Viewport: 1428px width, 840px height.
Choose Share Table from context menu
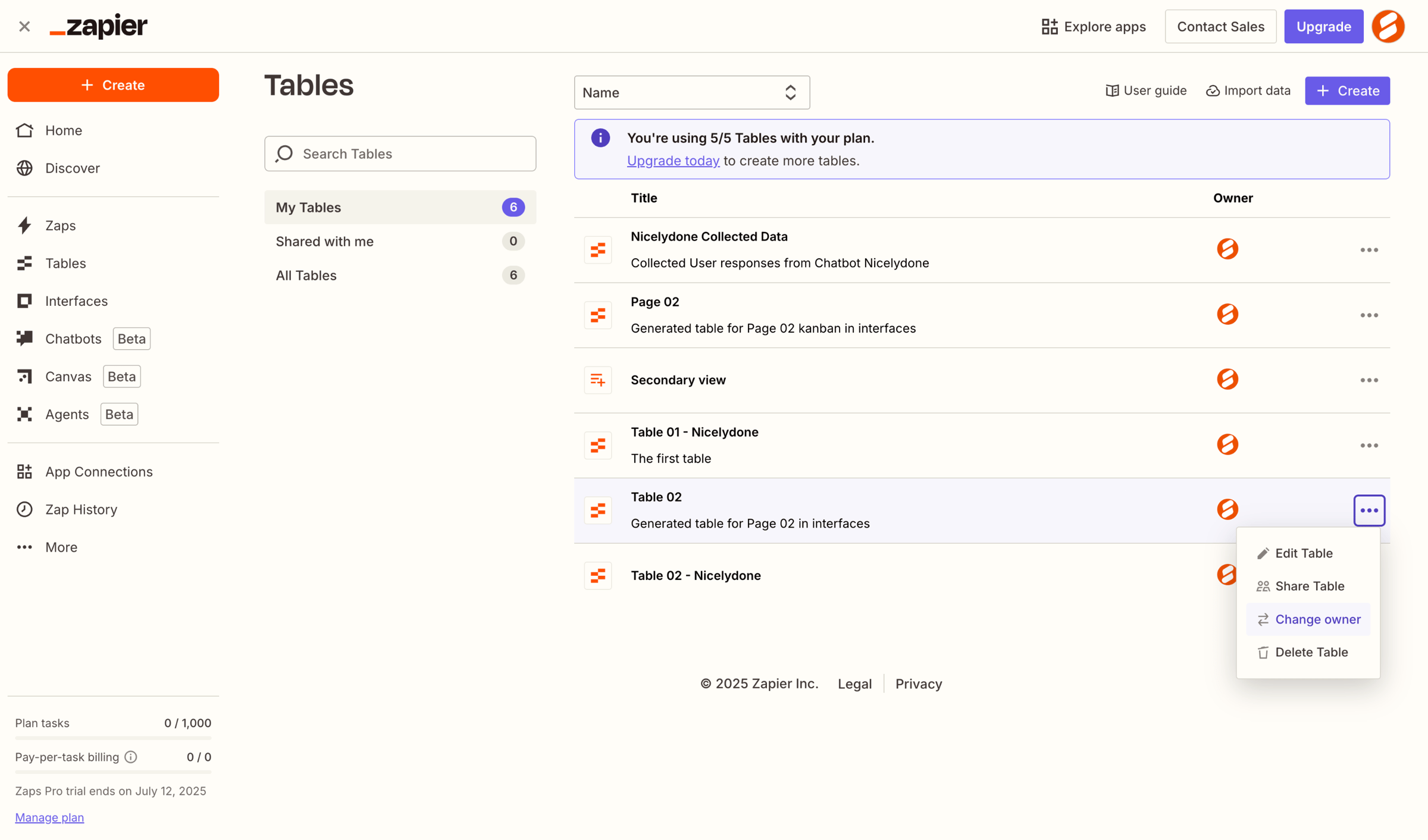[1308, 586]
